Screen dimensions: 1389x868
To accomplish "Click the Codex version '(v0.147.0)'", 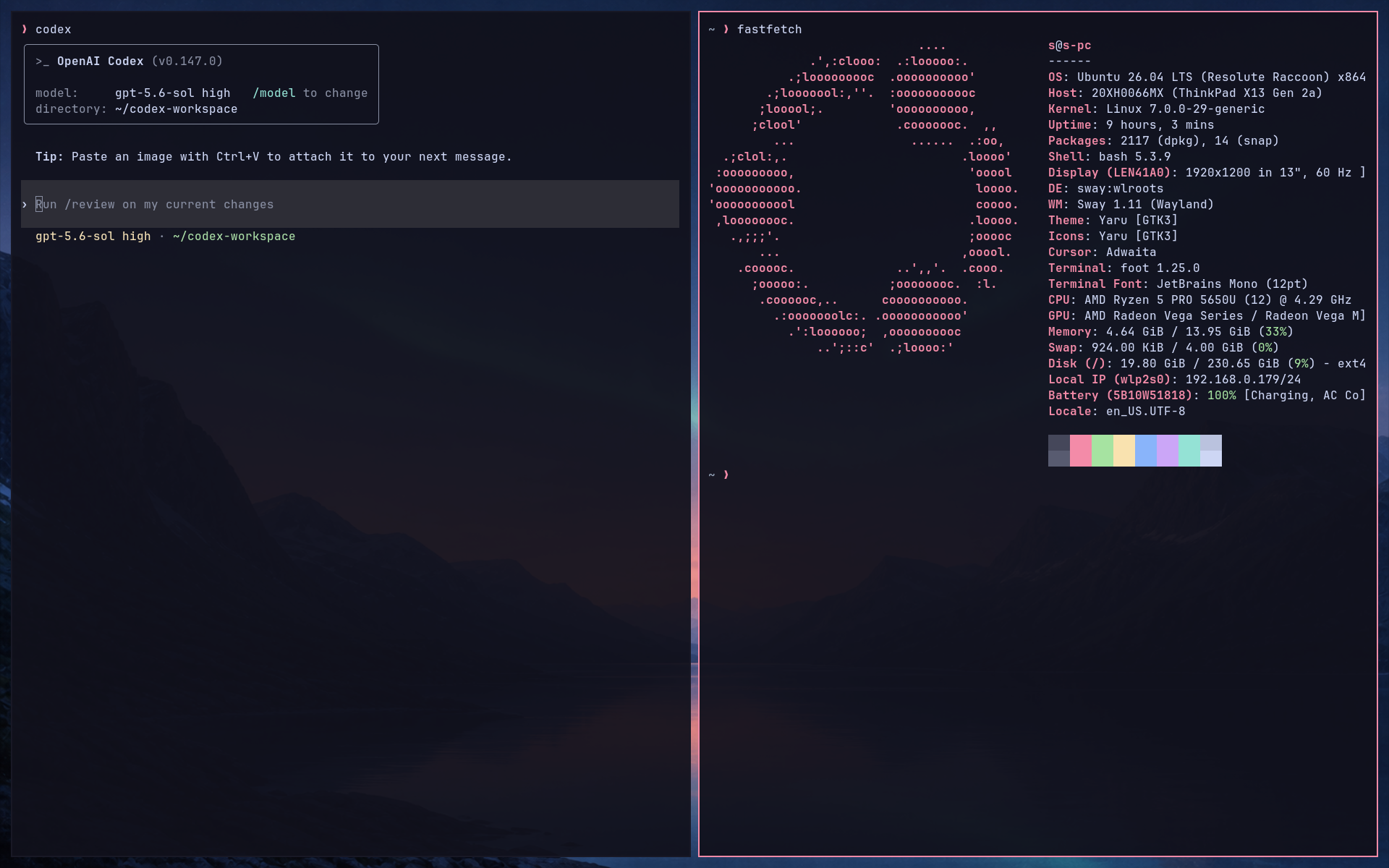I will (x=187, y=61).
